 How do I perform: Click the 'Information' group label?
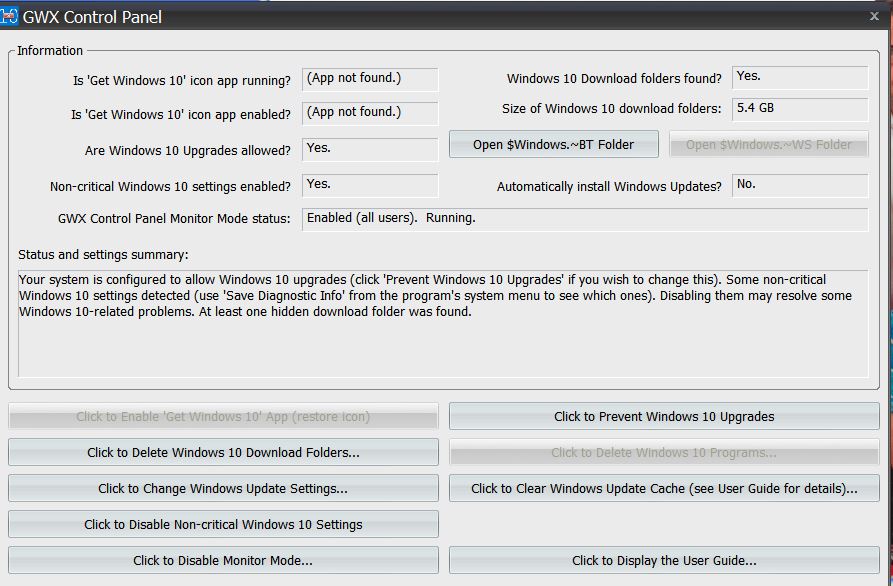click(x=50, y=51)
